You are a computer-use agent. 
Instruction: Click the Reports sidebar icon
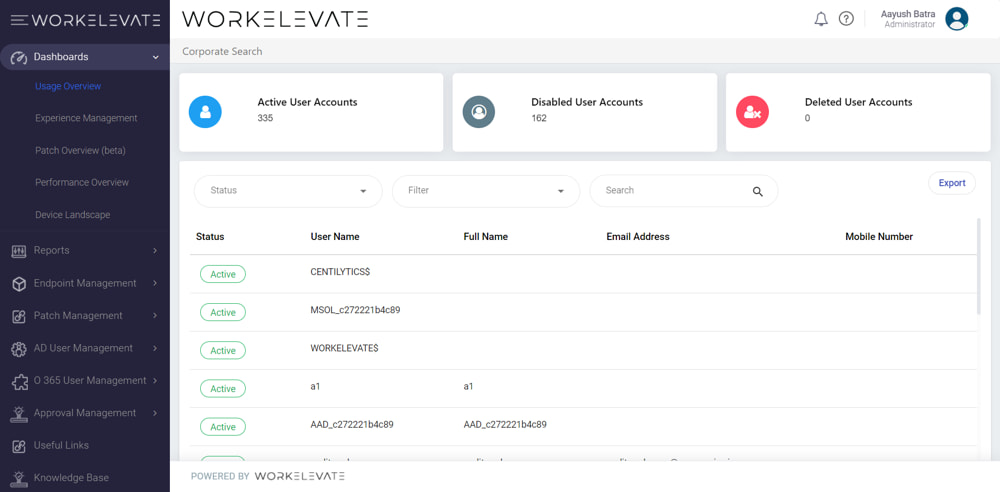click(19, 251)
